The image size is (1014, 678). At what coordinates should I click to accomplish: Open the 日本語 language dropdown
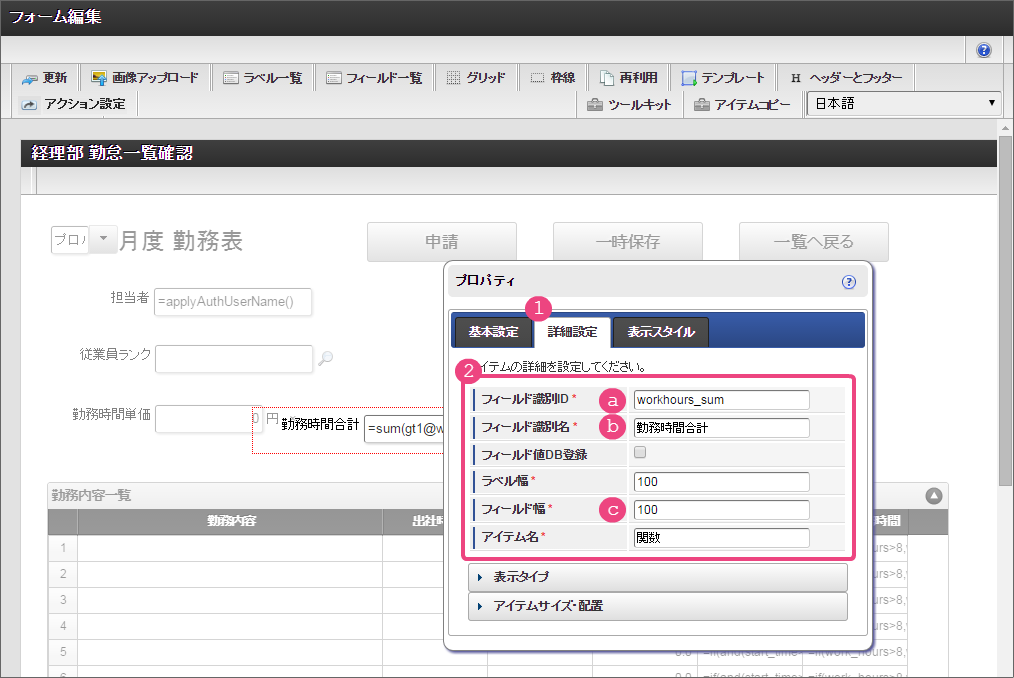coord(904,104)
